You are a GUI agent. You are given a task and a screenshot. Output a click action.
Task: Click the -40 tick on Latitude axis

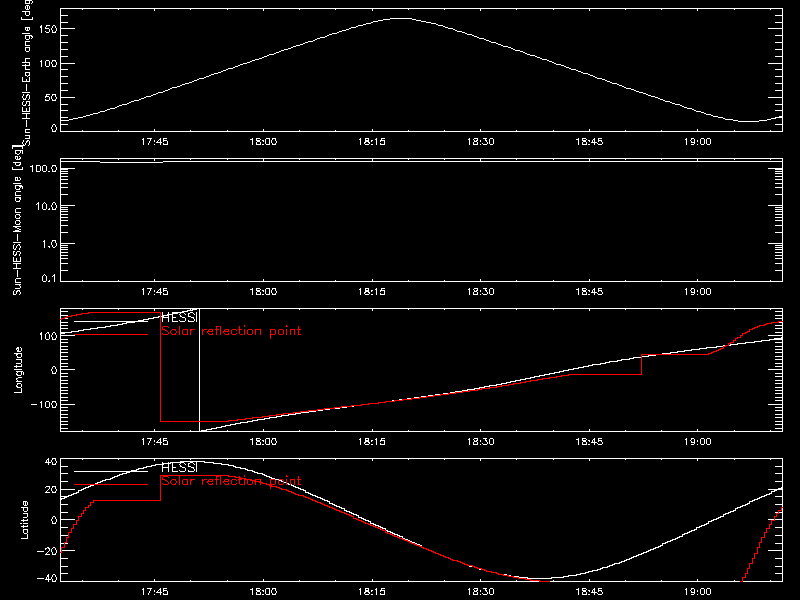[47, 579]
